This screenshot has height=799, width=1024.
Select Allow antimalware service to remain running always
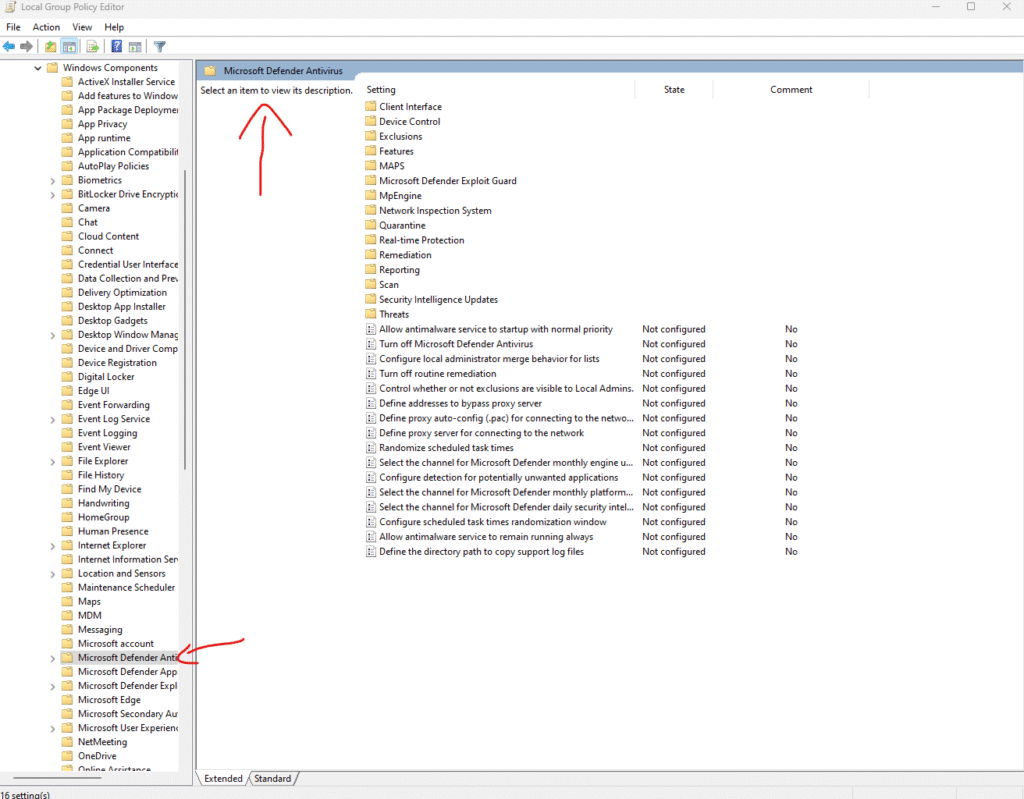tap(486, 537)
